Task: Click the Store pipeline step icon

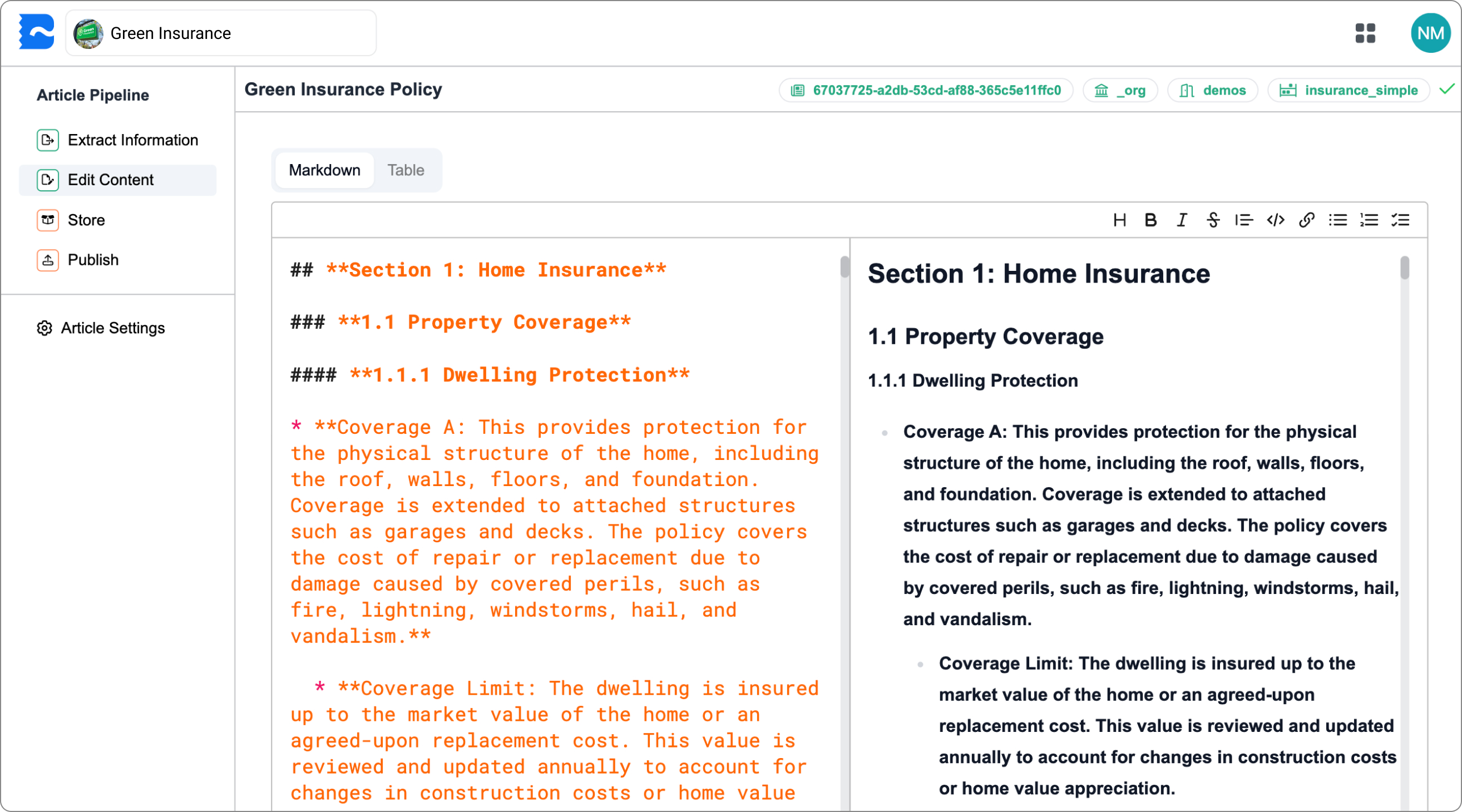Action: (48, 220)
